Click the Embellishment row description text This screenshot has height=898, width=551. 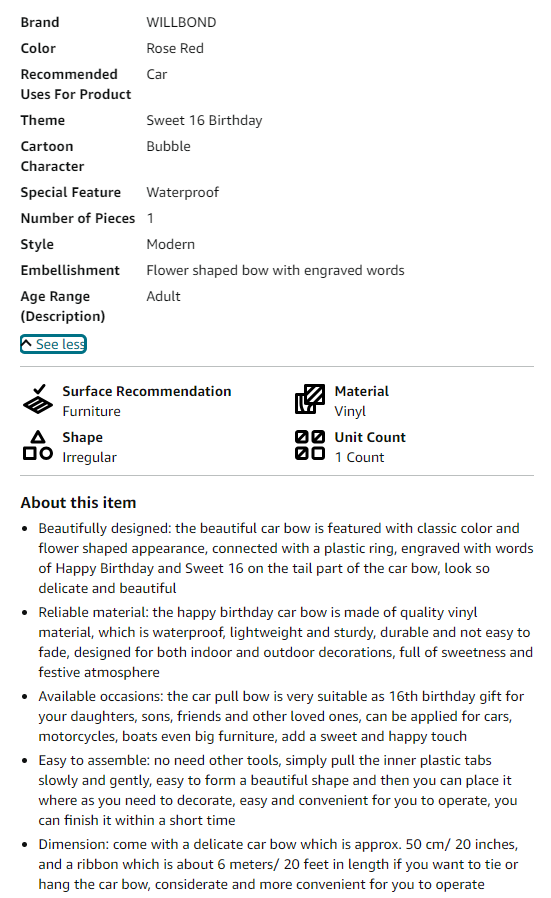tap(275, 270)
